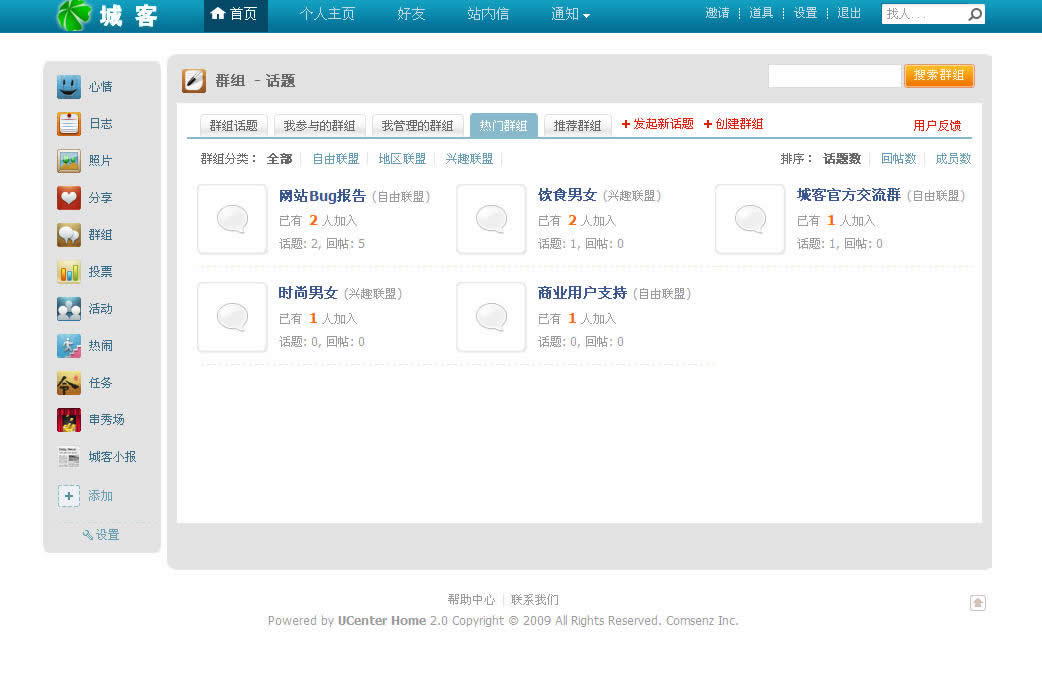This screenshot has width=1042, height=675.
Task: Open the 照片 photos icon
Action: (x=68, y=161)
